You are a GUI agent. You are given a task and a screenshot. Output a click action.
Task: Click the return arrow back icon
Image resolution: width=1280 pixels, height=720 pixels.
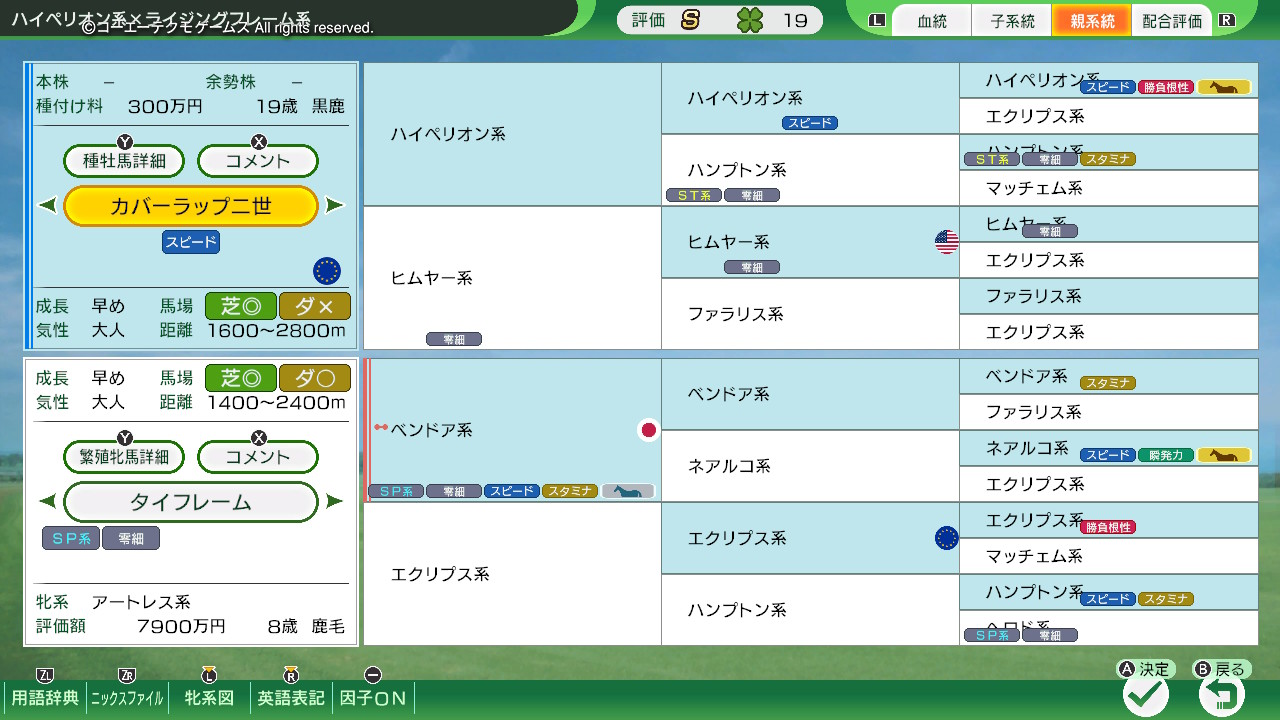pos(1221,694)
